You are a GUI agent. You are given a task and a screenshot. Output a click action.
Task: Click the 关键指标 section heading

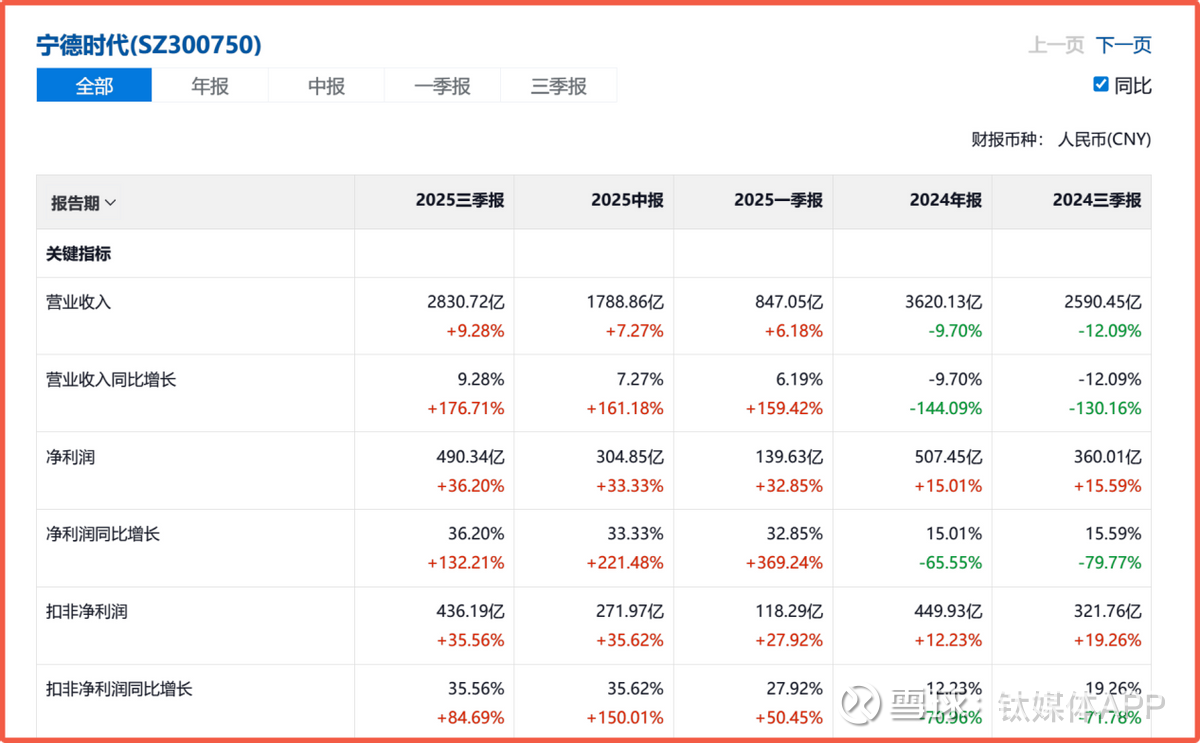point(79,254)
